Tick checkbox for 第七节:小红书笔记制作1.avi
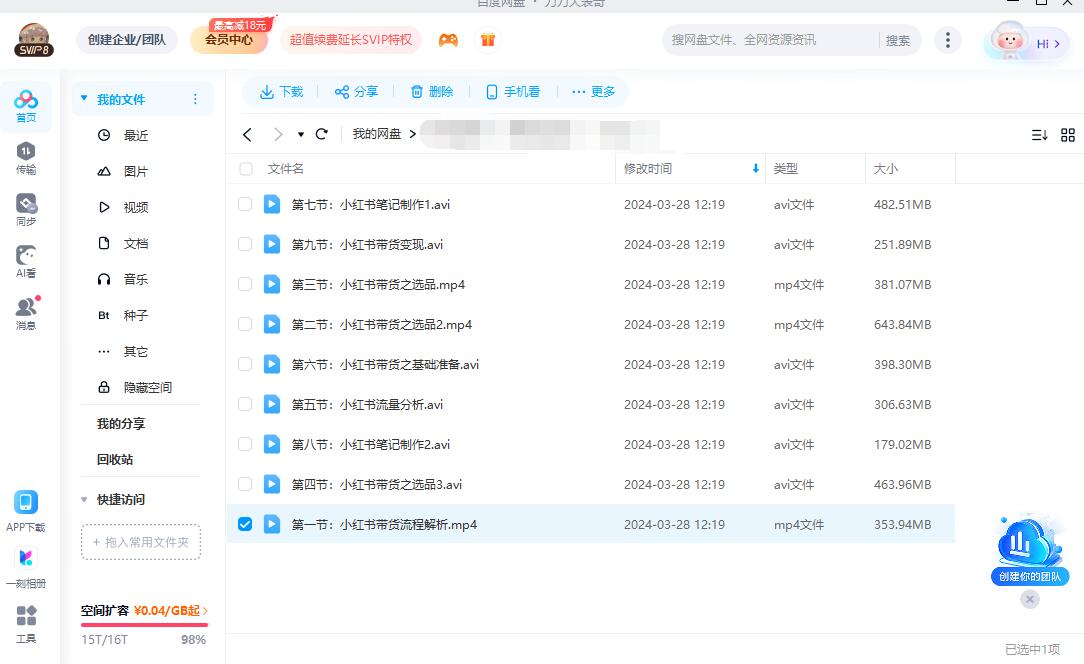 [245, 204]
